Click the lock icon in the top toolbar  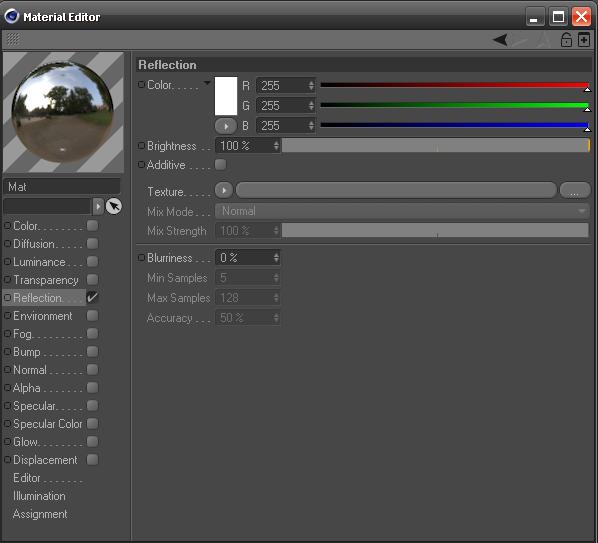566,40
